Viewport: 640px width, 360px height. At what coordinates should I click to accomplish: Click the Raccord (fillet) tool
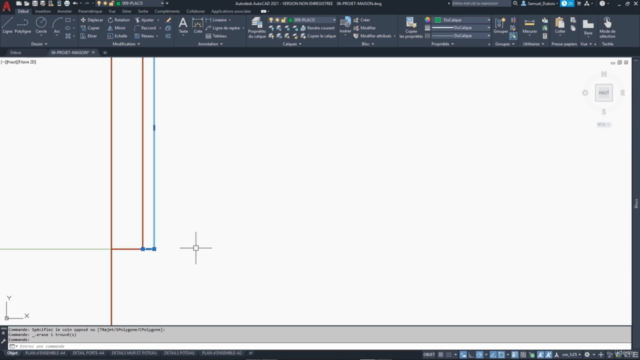pyautogui.click(x=145, y=28)
